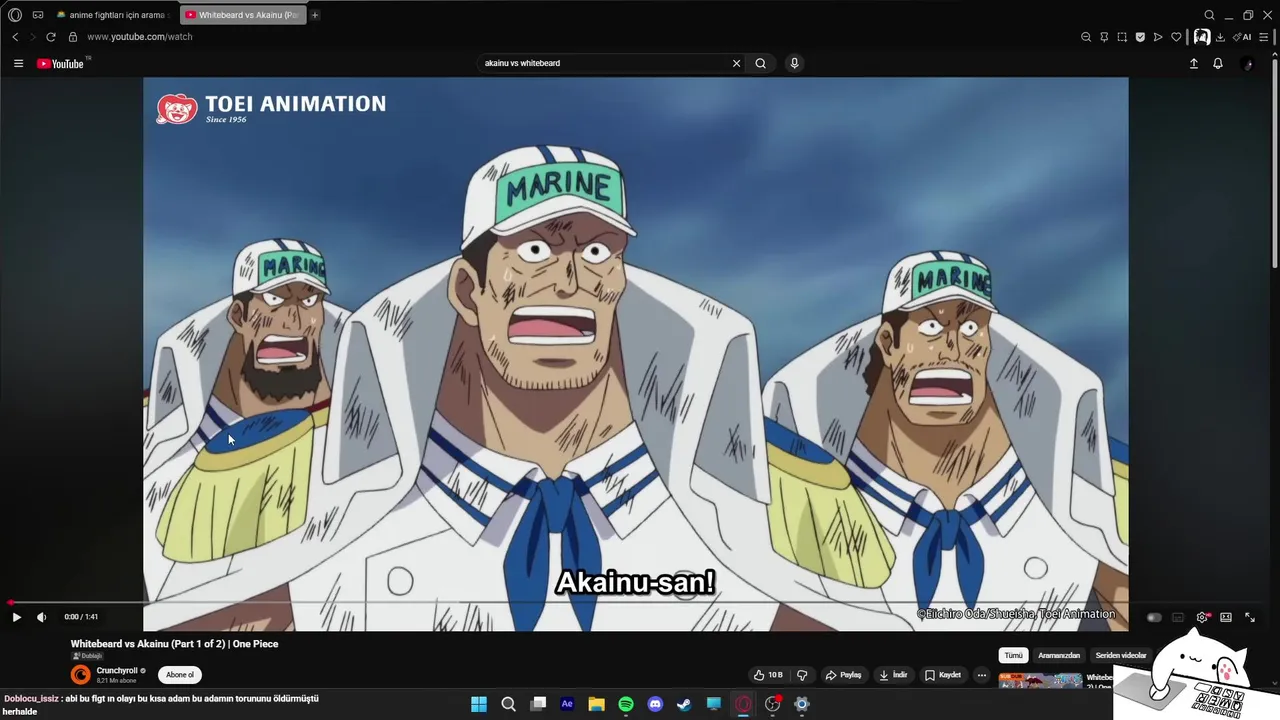Open a new tab with plus button
This screenshot has width=1280, height=720.
tap(315, 15)
